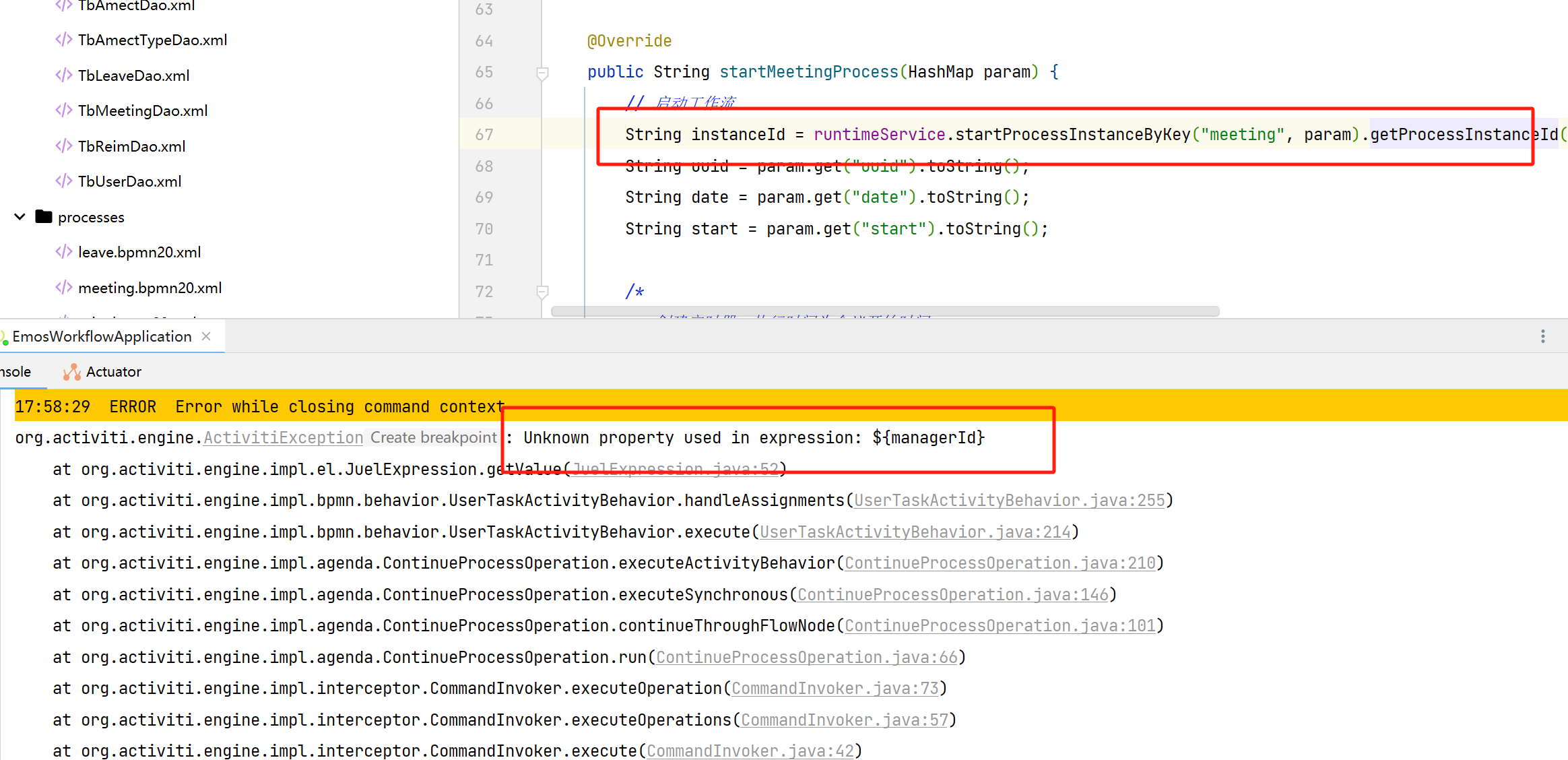Open ContinueProcessOperation.java:101 link

pyautogui.click(x=1000, y=626)
